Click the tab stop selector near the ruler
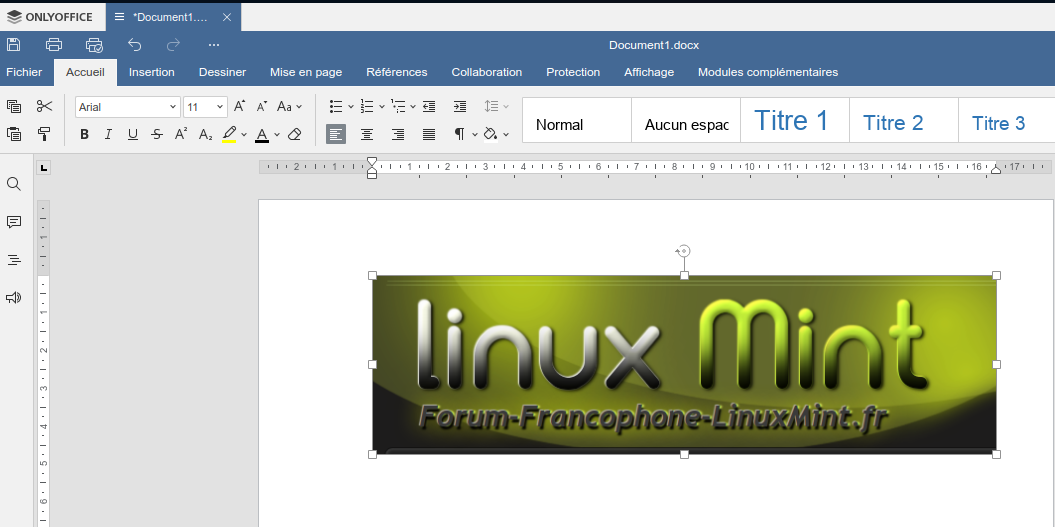 coord(44,168)
